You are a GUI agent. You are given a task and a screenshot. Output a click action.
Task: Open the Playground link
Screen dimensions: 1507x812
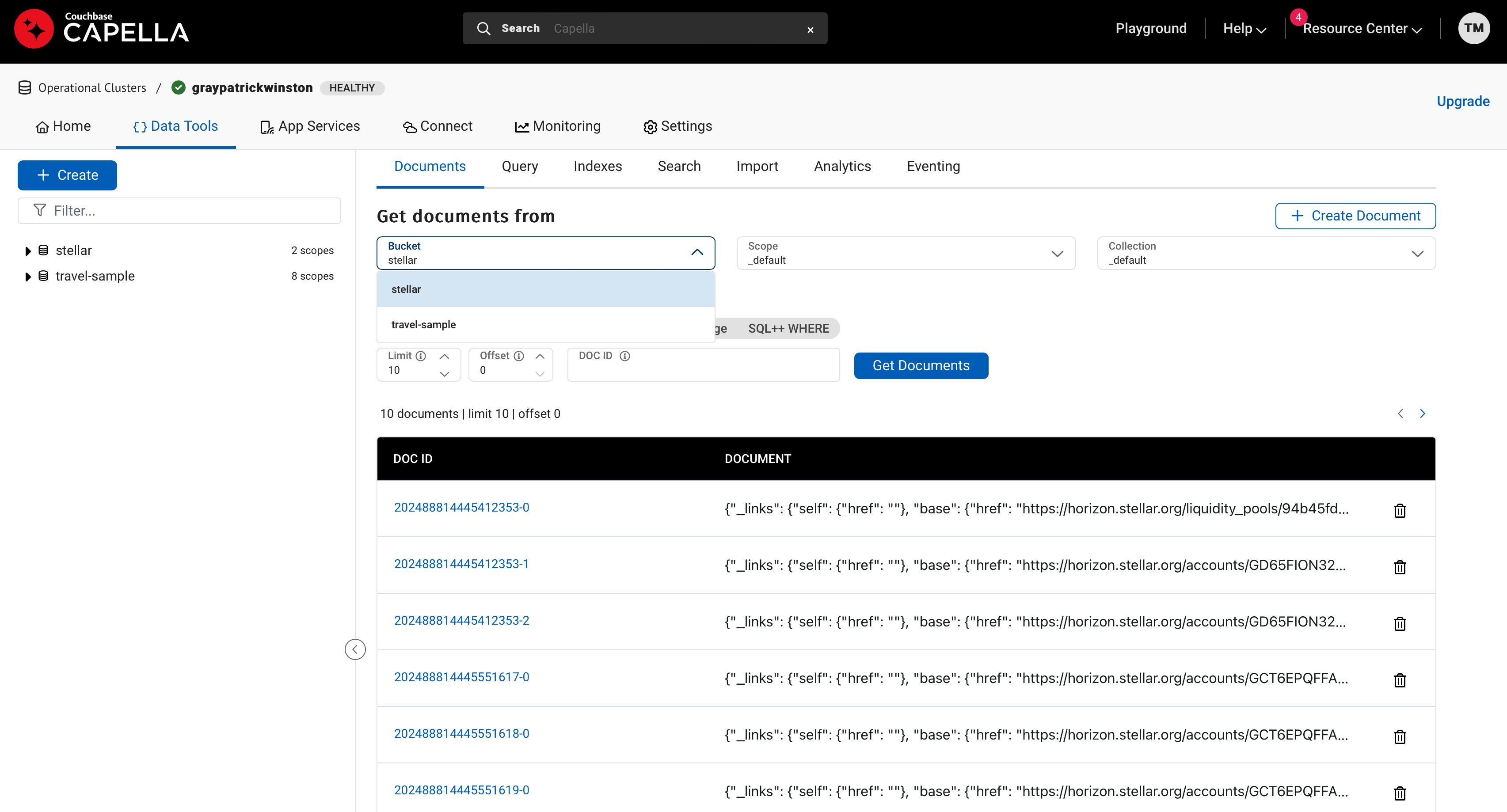click(1151, 28)
